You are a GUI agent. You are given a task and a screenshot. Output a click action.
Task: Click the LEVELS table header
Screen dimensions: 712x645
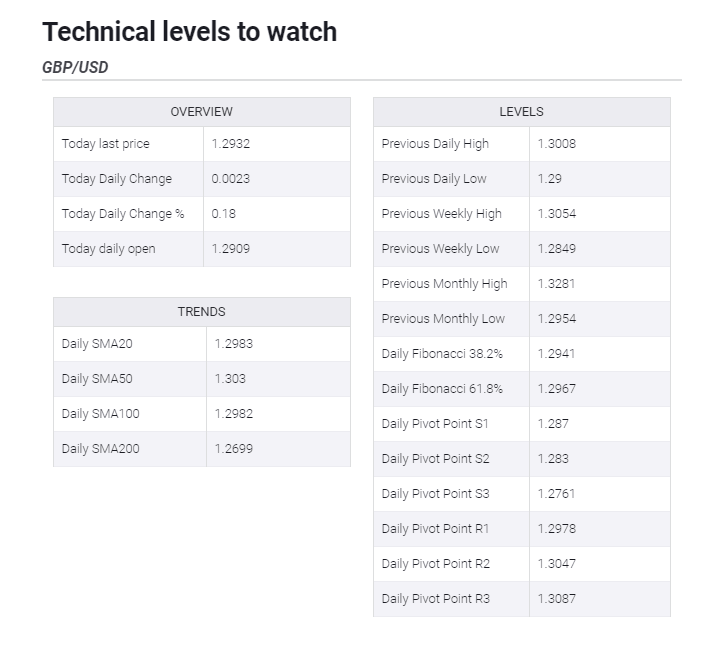tap(521, 112)
